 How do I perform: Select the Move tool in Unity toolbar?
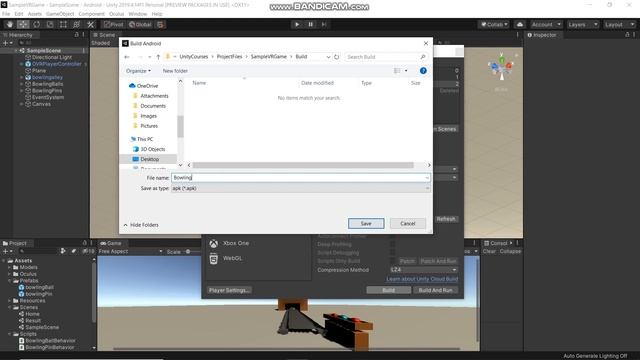[x=23, y=24]
